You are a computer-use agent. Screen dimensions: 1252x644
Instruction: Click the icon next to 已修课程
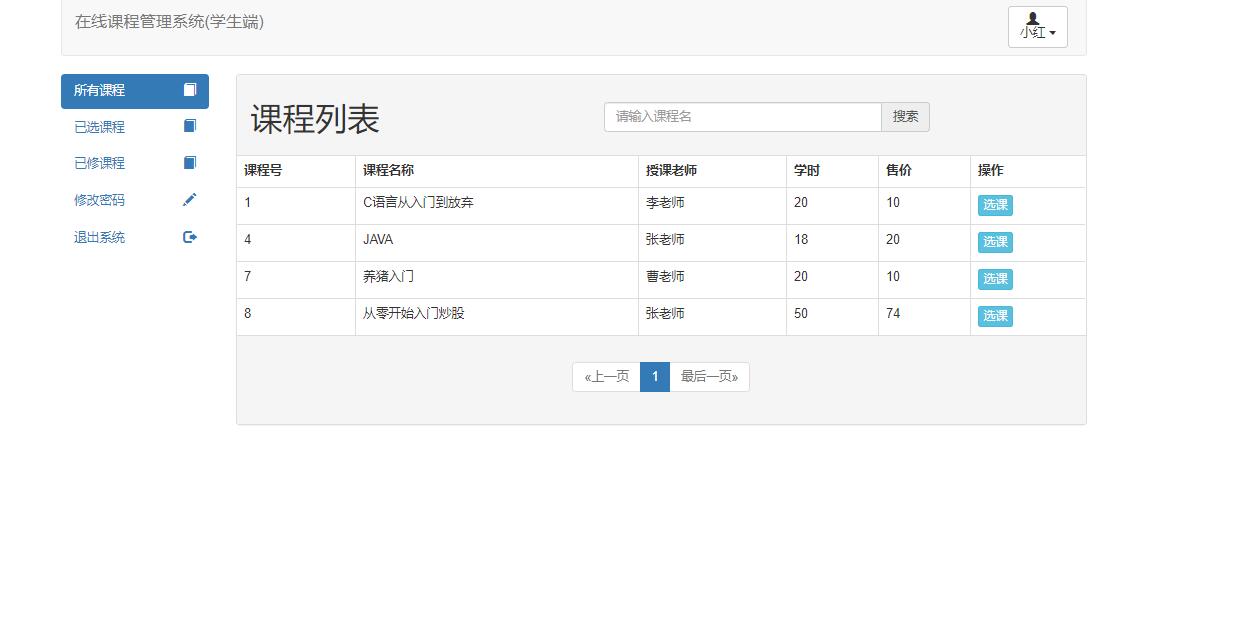189,163
